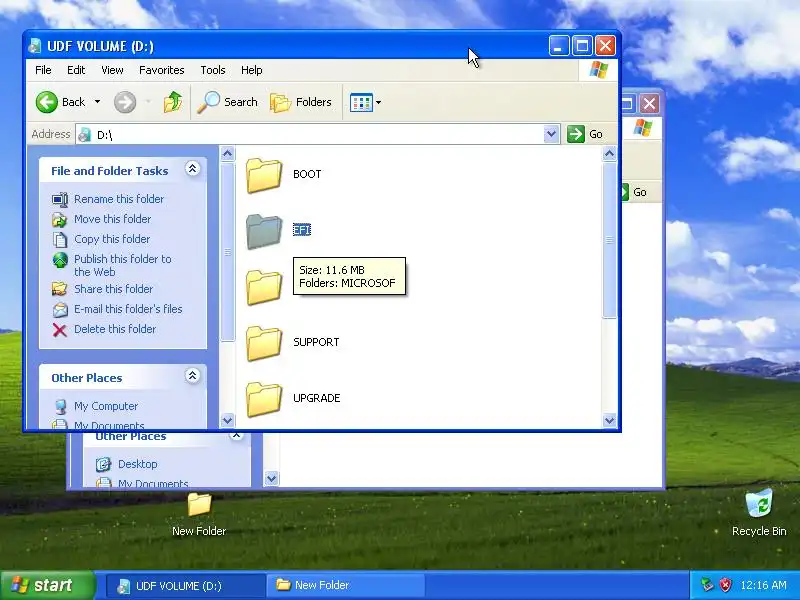Open the Back history dropdown arrow
Image resolution: width=800 pixels, height=600 pixels.
(x=97, y=102)
